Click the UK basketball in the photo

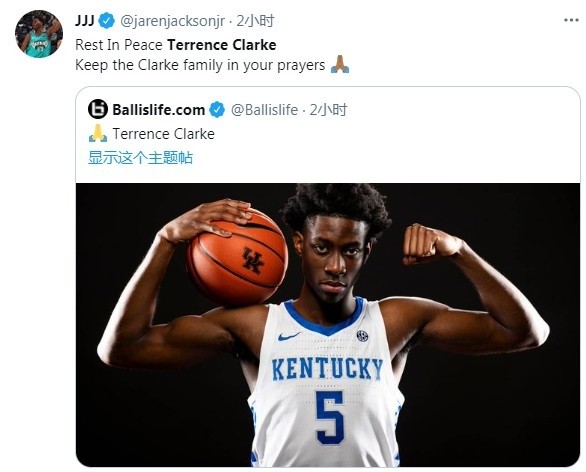[237, 257]
